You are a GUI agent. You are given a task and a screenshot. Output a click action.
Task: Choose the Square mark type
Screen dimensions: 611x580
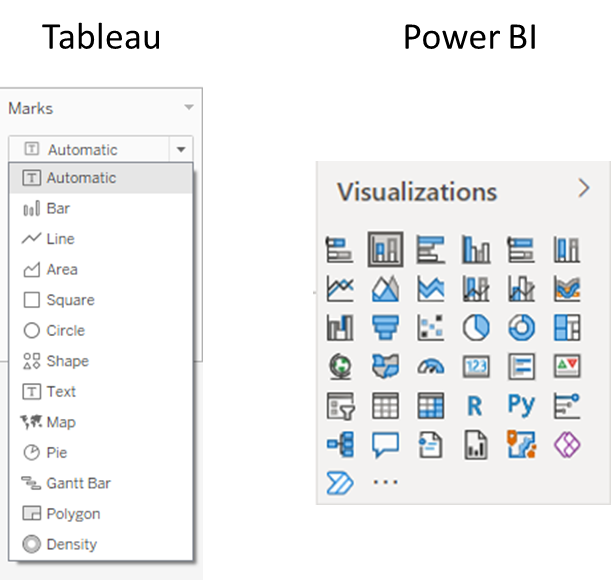click(x=101, y=300)
